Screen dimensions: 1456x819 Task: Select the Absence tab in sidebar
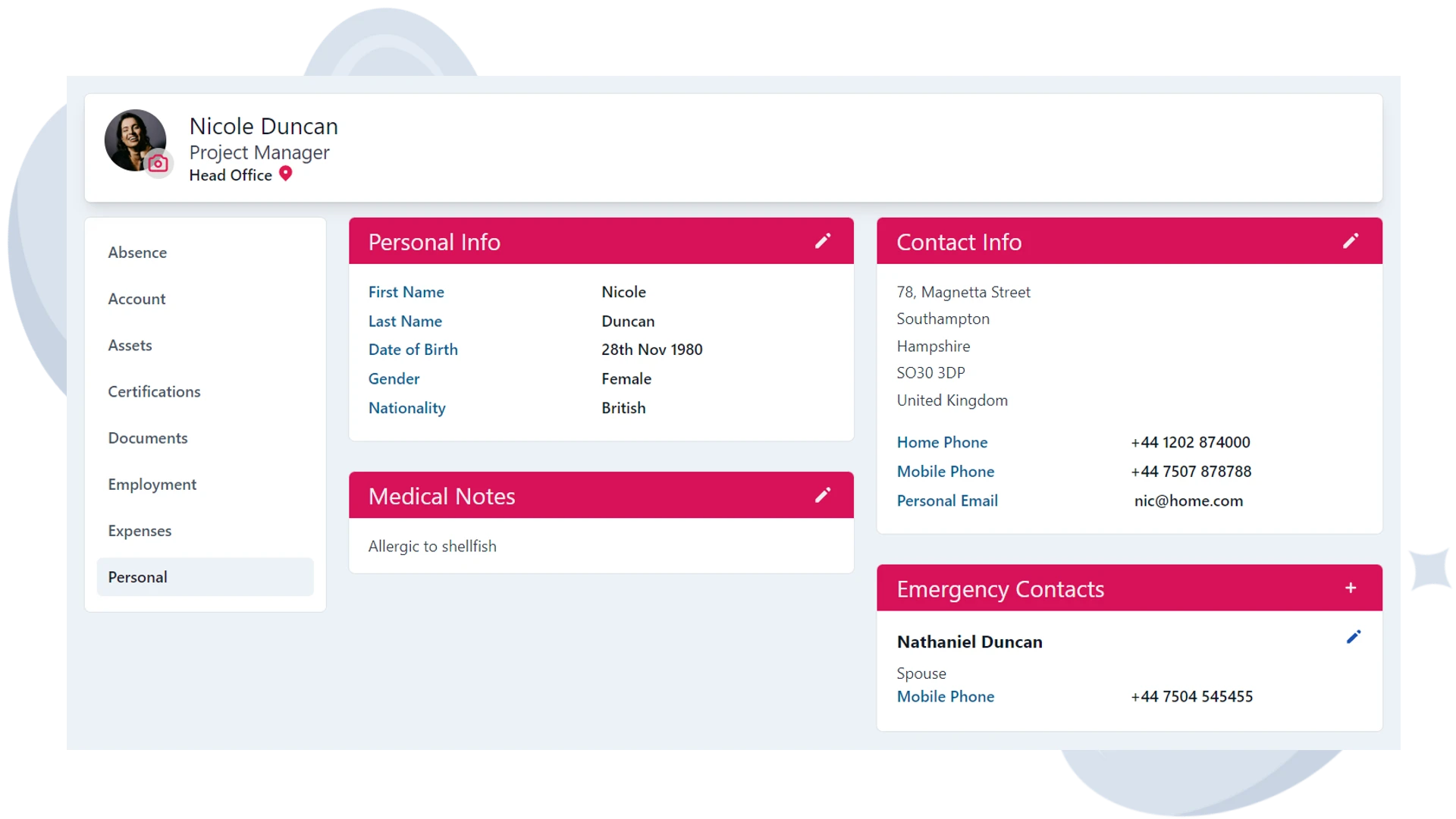tap(138, 252)
